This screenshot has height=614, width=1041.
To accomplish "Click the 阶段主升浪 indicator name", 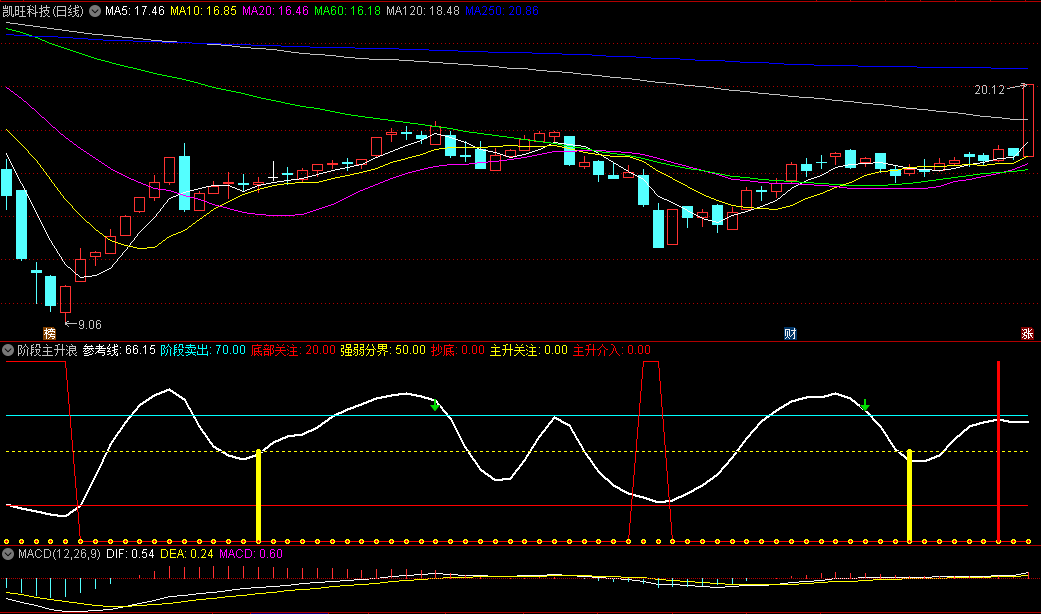I will [47, 350].
